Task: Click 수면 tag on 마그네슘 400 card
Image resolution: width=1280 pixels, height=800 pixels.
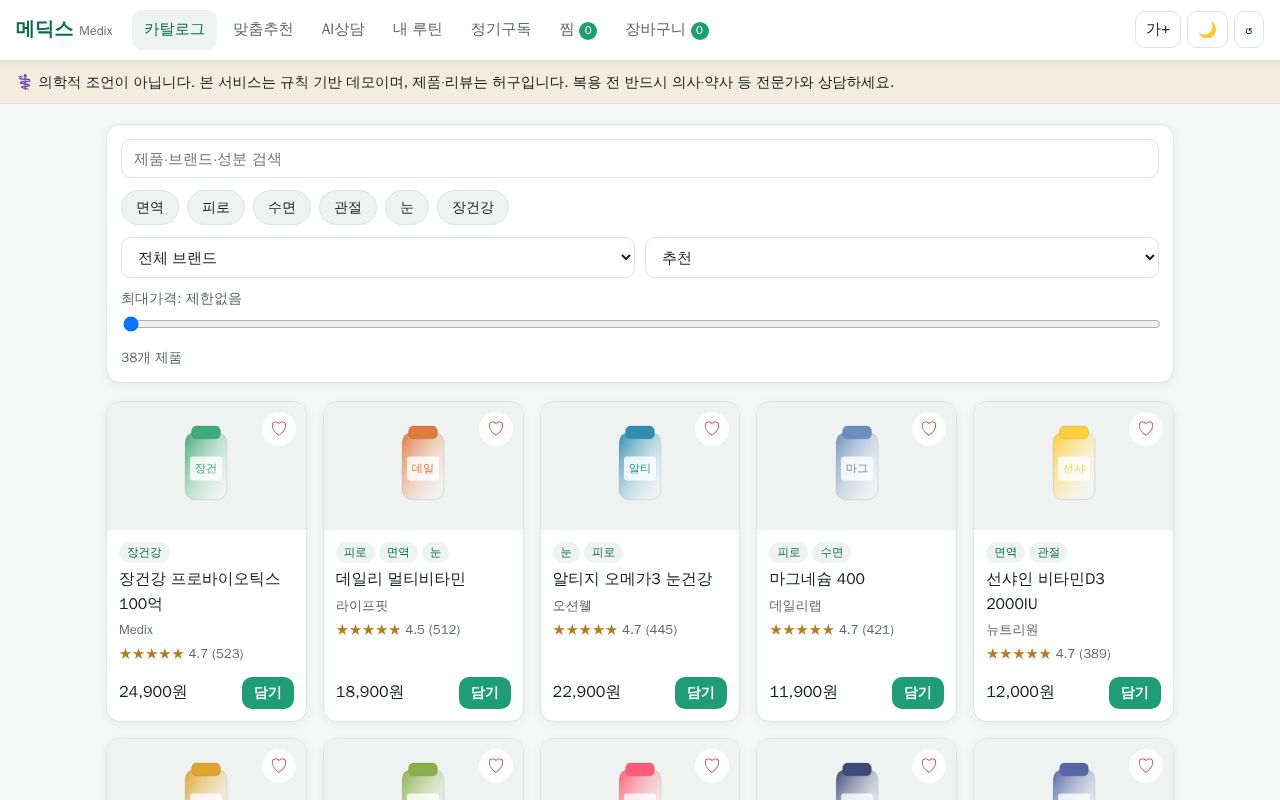Action: pyautogui.click(x=832, y=552)
